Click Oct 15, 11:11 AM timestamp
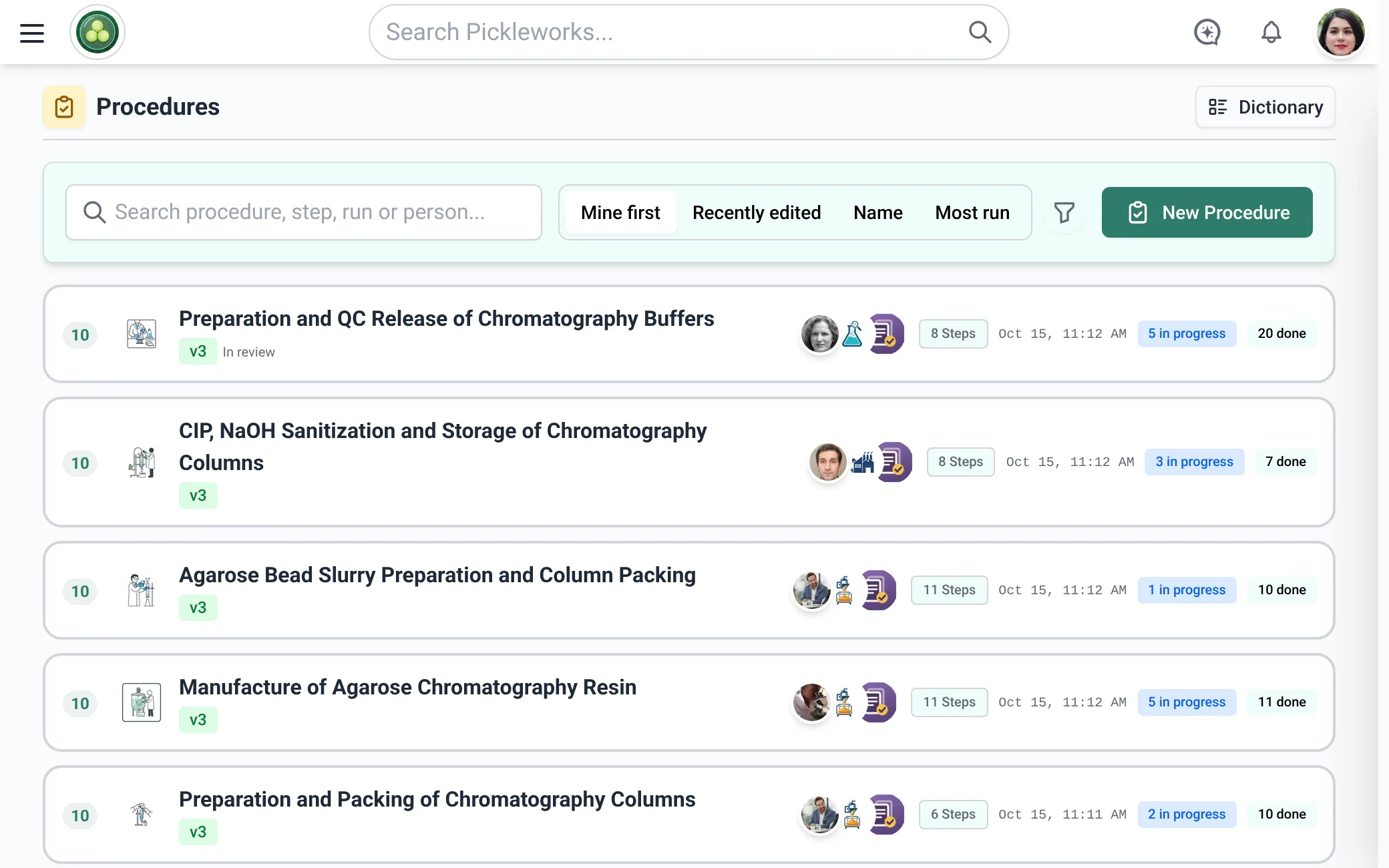The image size is (1389, 868). point(1062,815)
